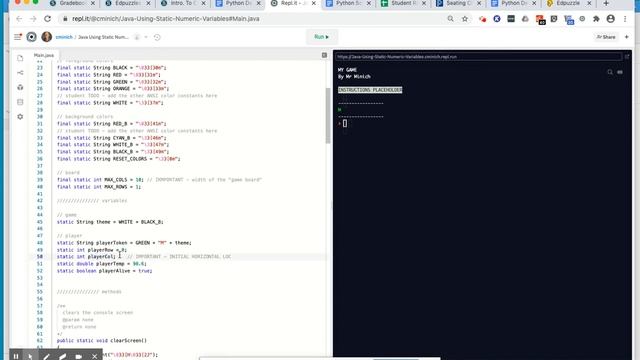Bookmark this page with star icon
The height and width of the screenshot is (360, 640).
click(x=465, y=19)
